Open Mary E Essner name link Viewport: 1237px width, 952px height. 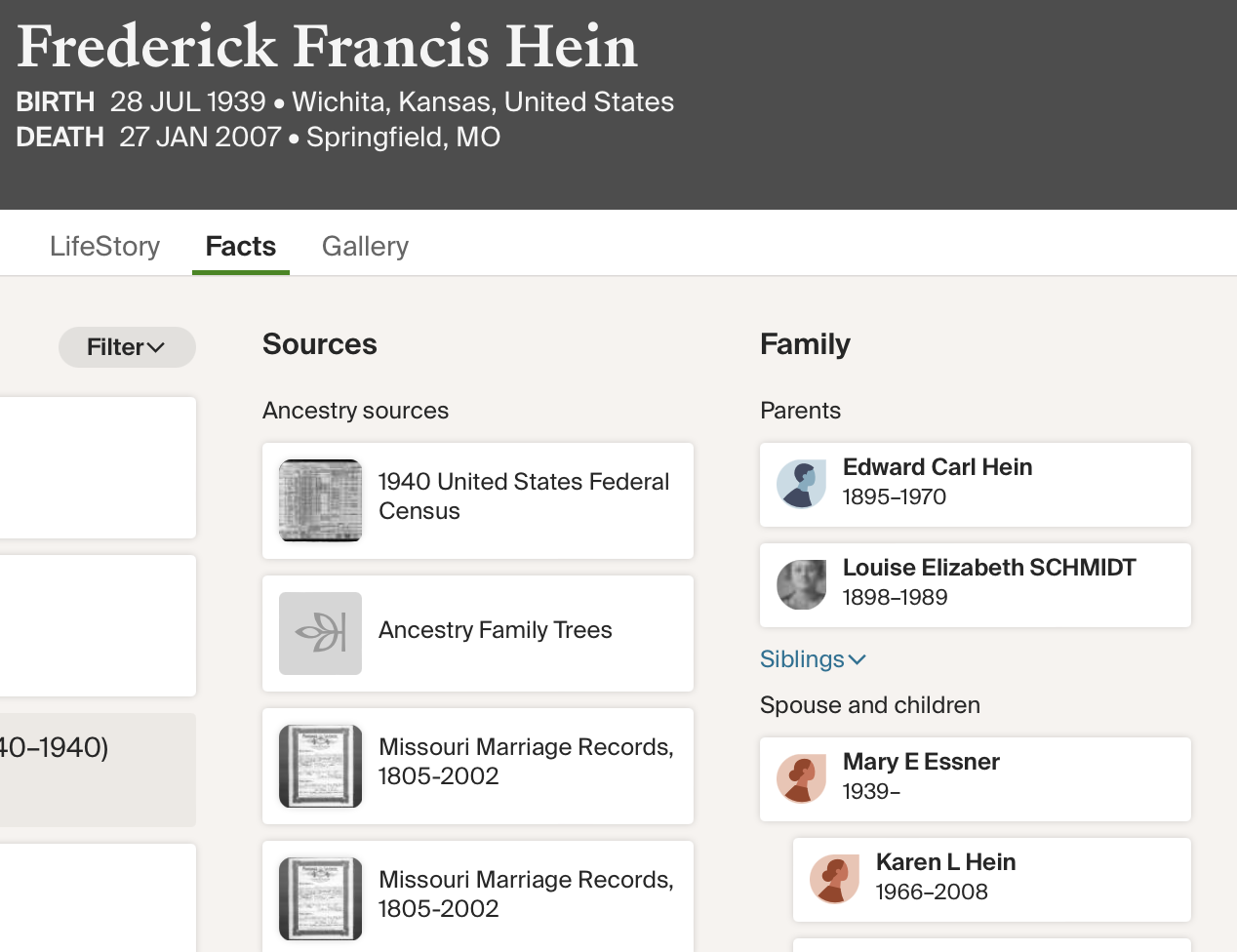click(920, 762)
